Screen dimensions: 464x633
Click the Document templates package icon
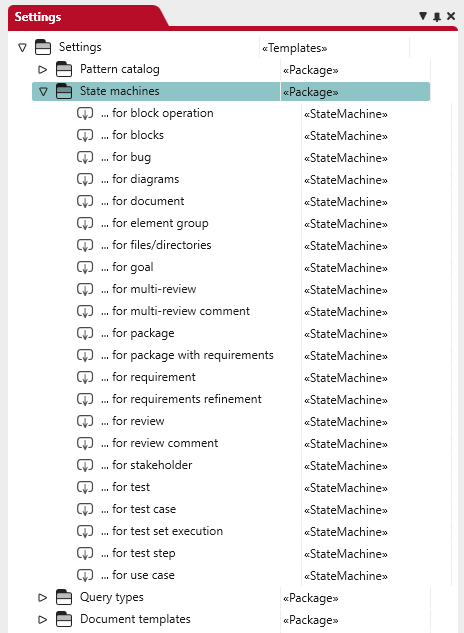(x=64, y=619)
